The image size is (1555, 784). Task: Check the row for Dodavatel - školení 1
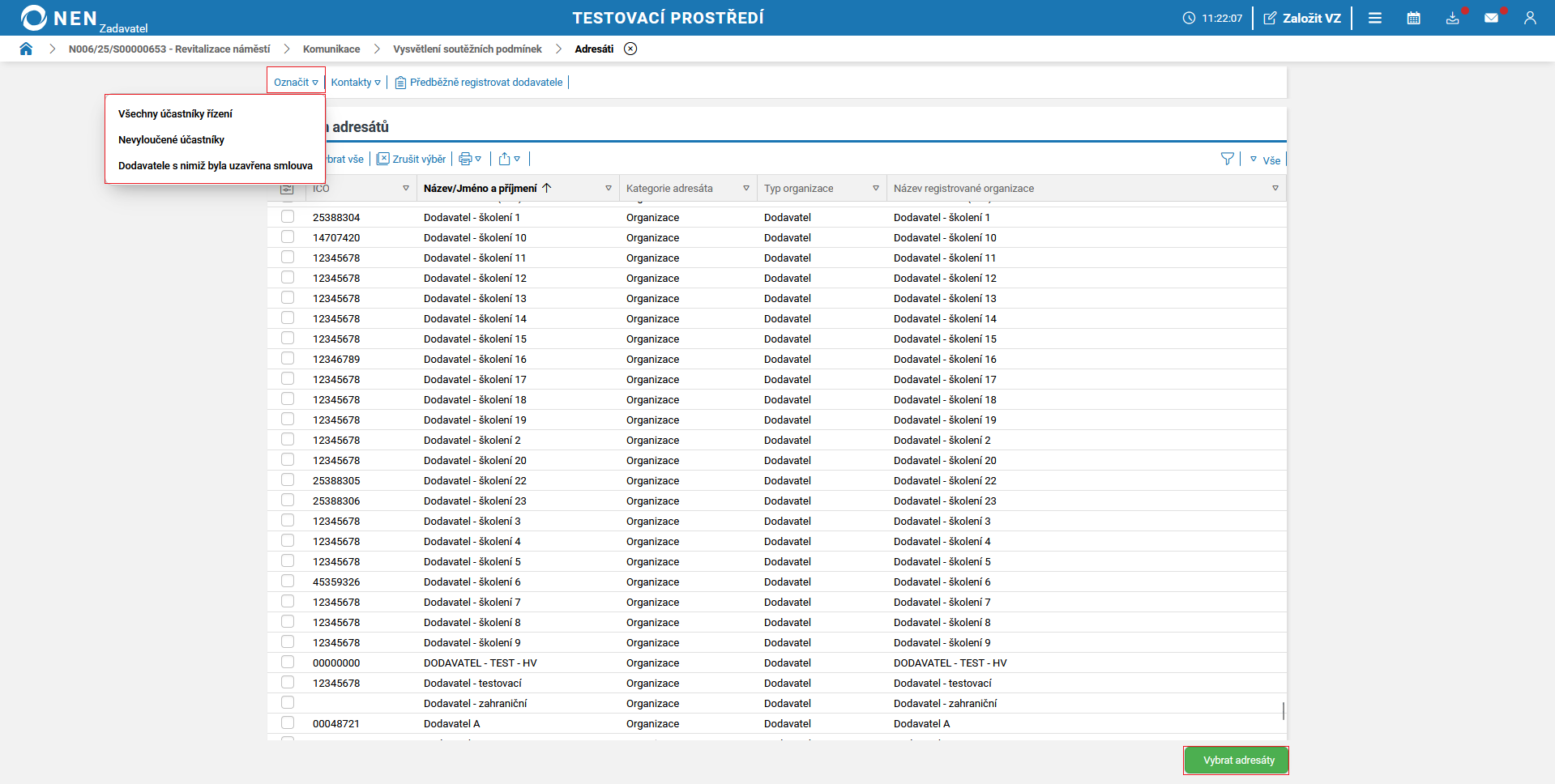tap(288, 217)
